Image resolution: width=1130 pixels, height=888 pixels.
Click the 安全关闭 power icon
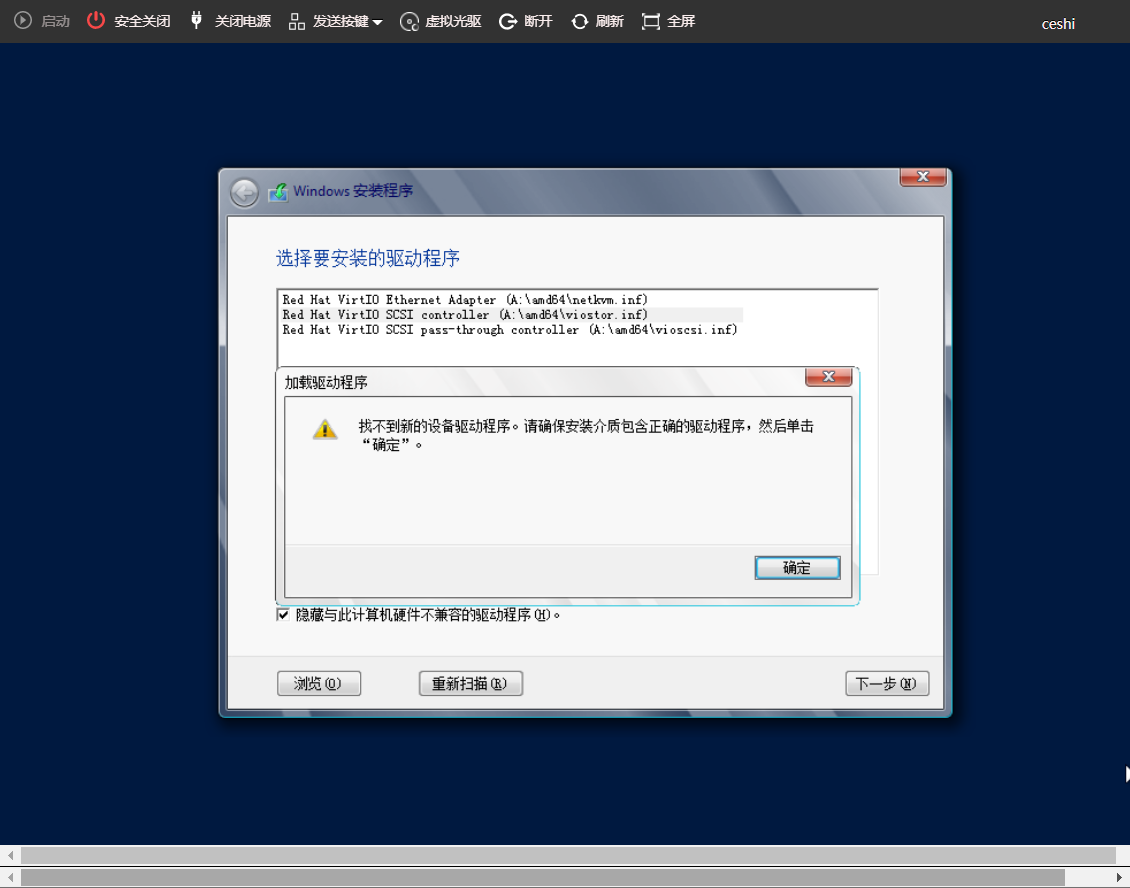pos(96,20)
